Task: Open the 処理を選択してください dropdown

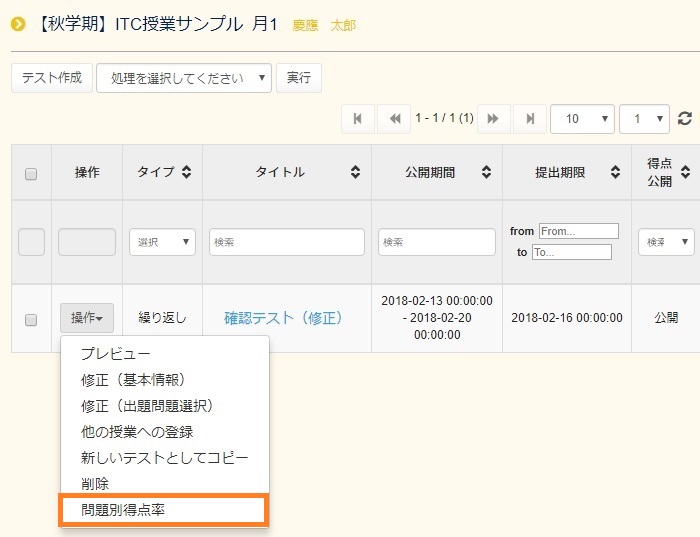Action: [183, 78]
